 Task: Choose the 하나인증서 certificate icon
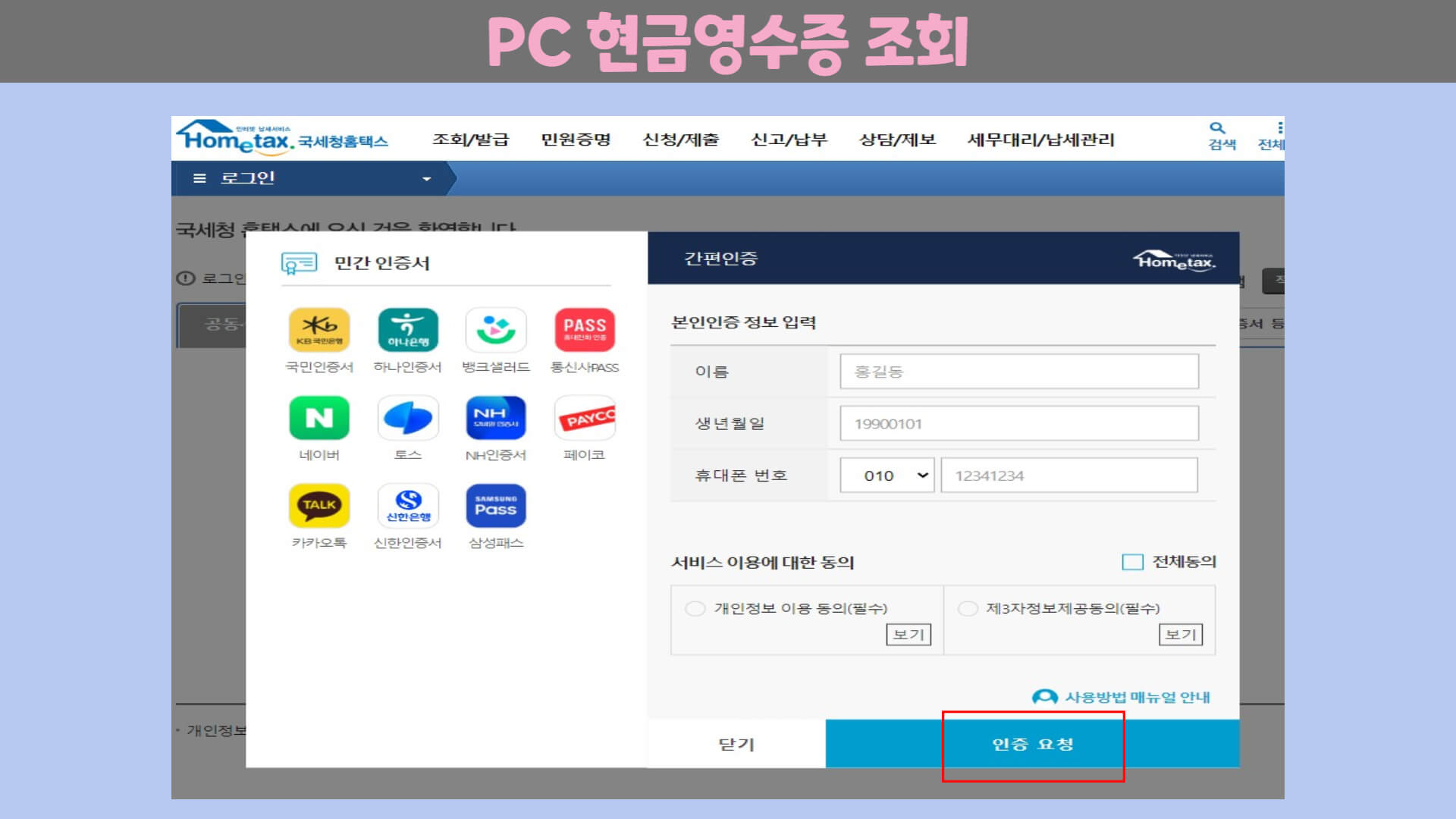[x=408, y=331]
